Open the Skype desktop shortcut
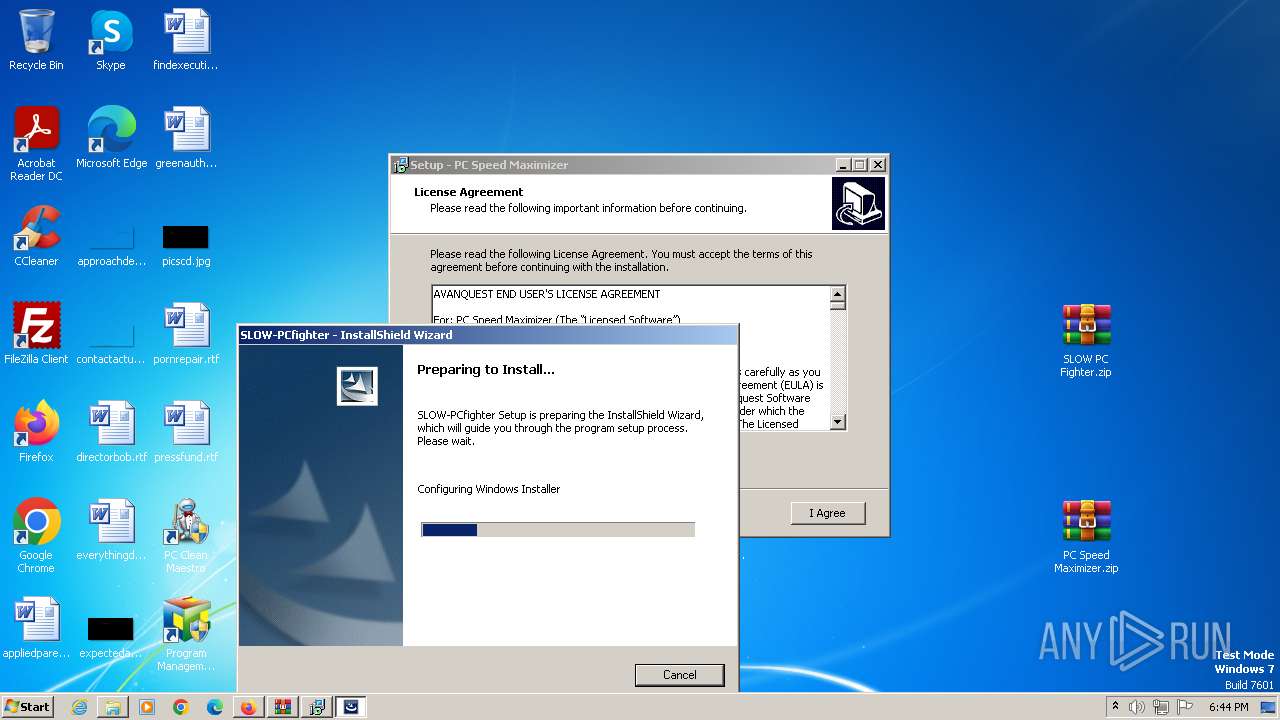Screen dimensions: 1280x720 [111, 40]
